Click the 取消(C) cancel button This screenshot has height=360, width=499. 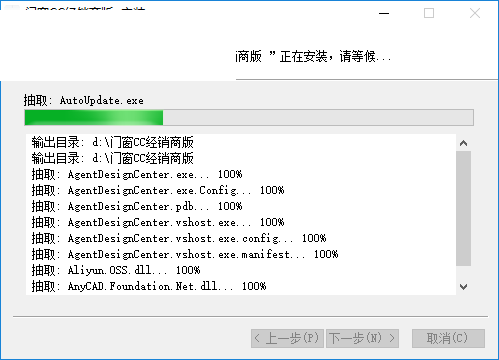pos(448,338)
